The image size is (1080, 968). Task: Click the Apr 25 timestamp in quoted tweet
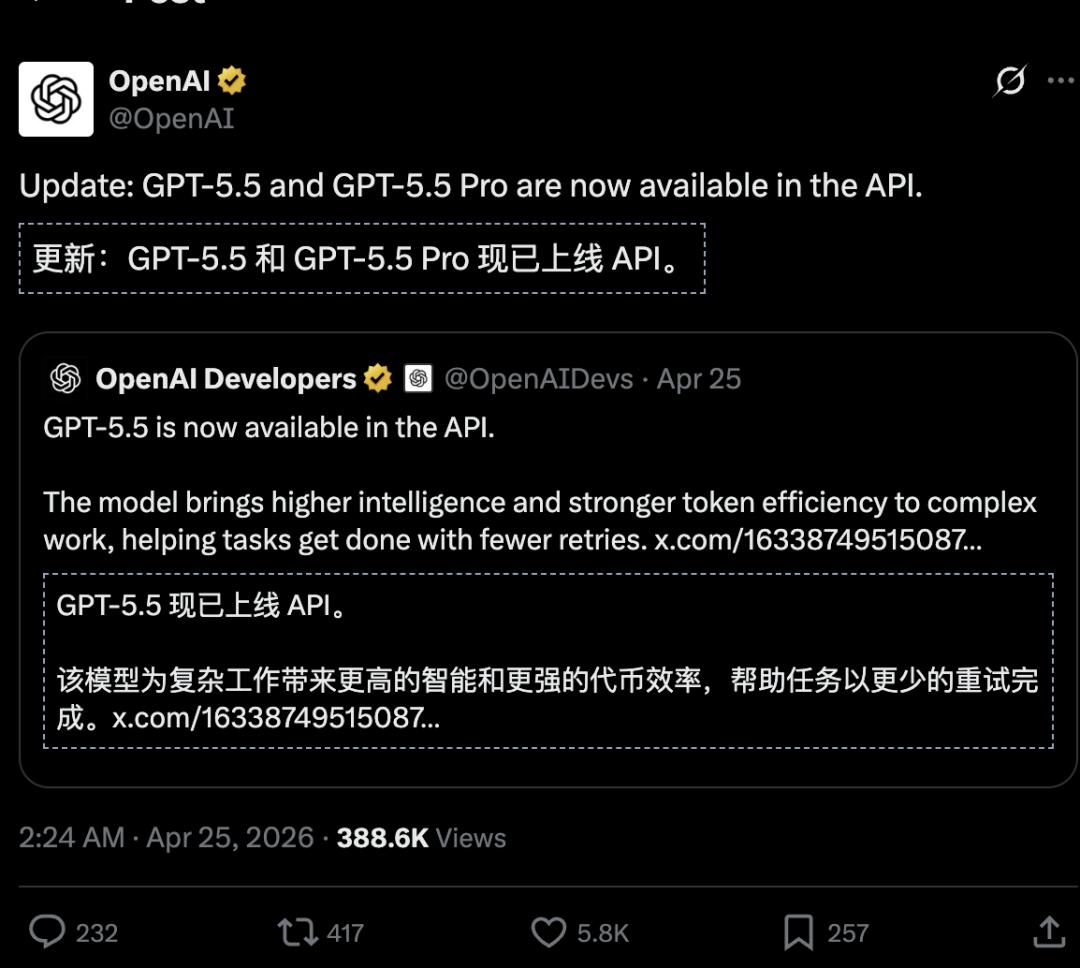pos(700,378)
